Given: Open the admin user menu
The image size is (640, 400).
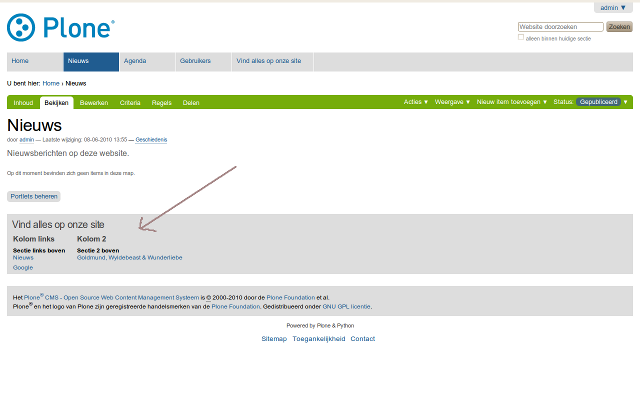Looking at the screenshot, I should [614, 7].
